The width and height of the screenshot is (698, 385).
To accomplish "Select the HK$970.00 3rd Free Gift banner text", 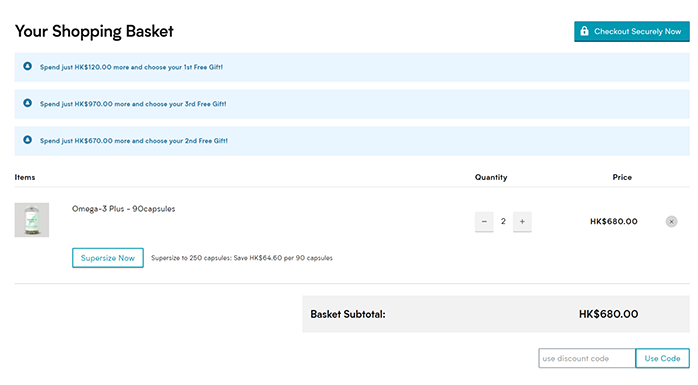I will click(133, 104).
